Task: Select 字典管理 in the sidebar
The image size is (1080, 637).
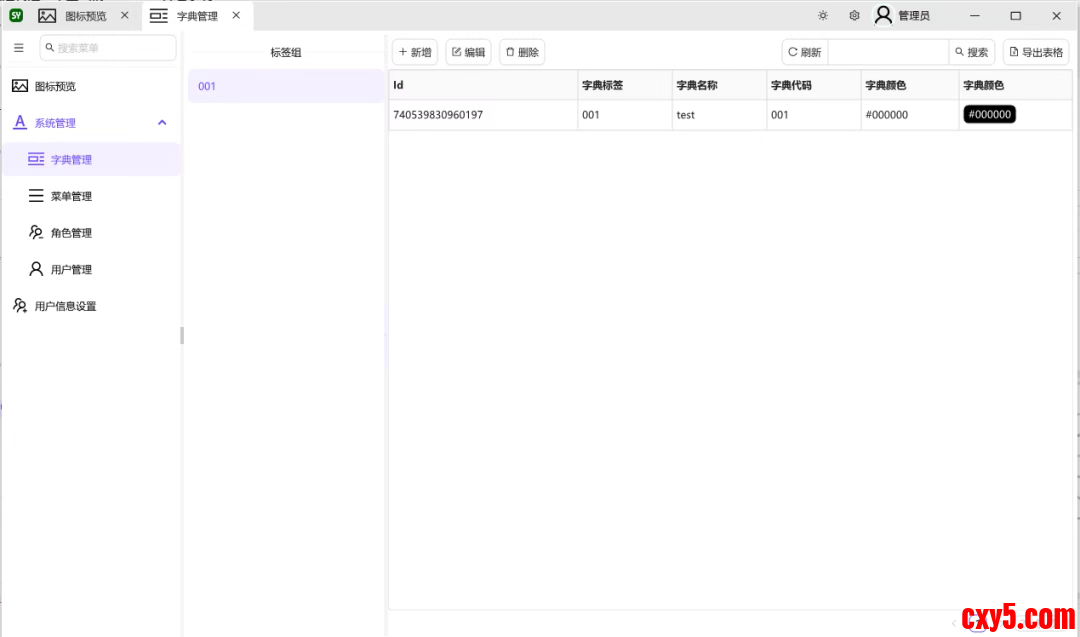Action: pos(71,160)
